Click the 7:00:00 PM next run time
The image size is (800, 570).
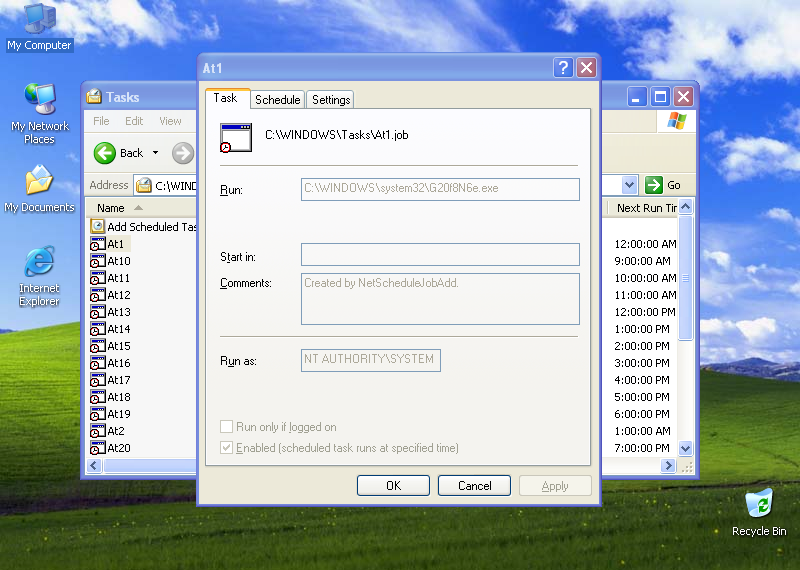(642, 448)
